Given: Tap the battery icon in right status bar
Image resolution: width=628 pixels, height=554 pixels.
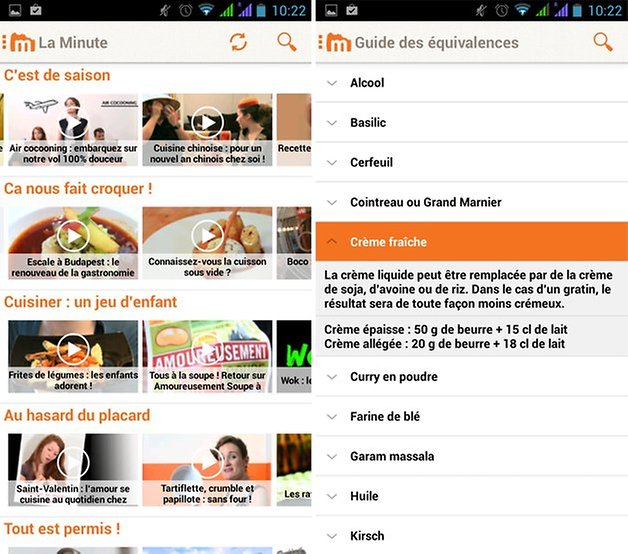Looking at the screenshot, I should pyautogui.click(x=577, y=10).
